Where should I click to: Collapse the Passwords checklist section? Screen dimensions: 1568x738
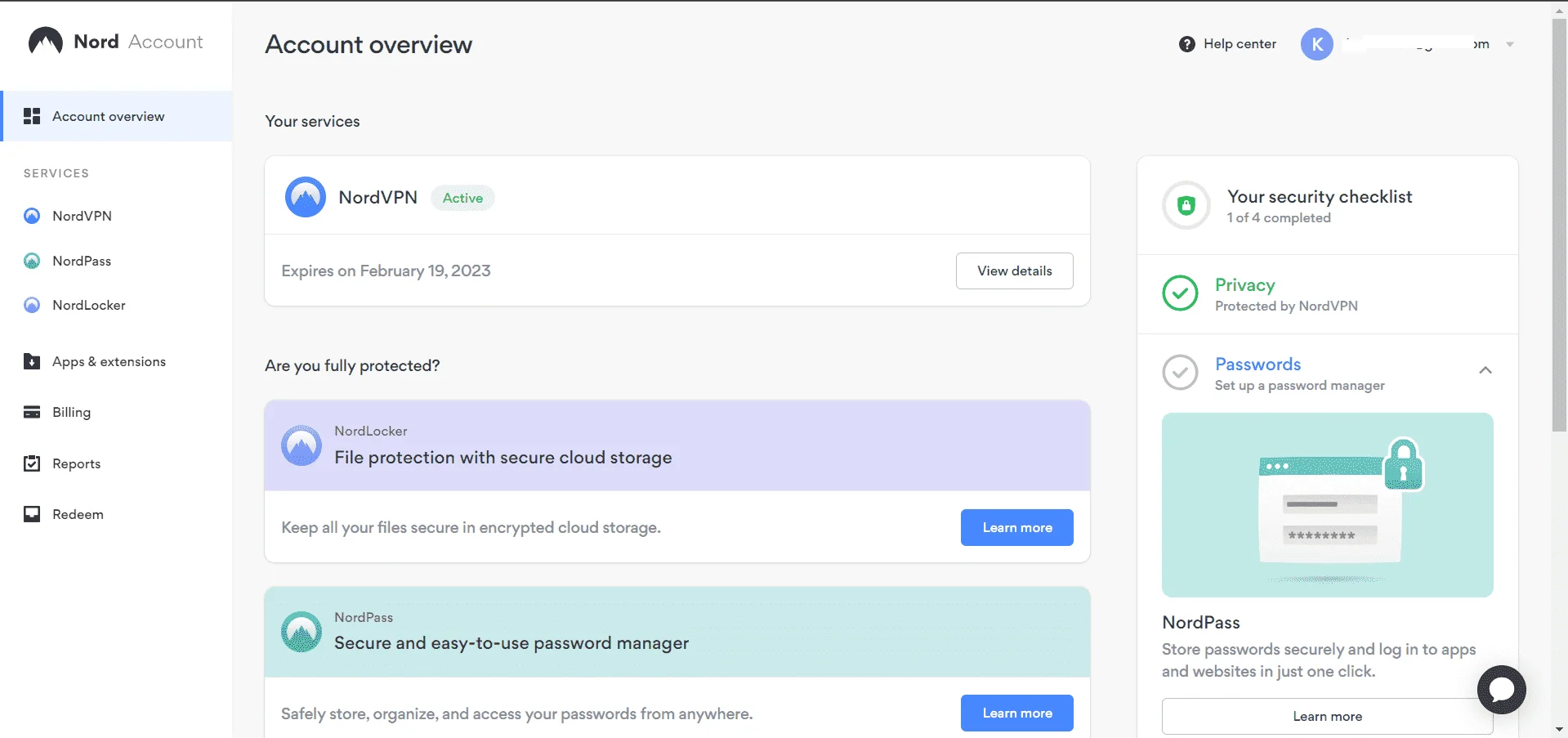[x=1485, y=370]
